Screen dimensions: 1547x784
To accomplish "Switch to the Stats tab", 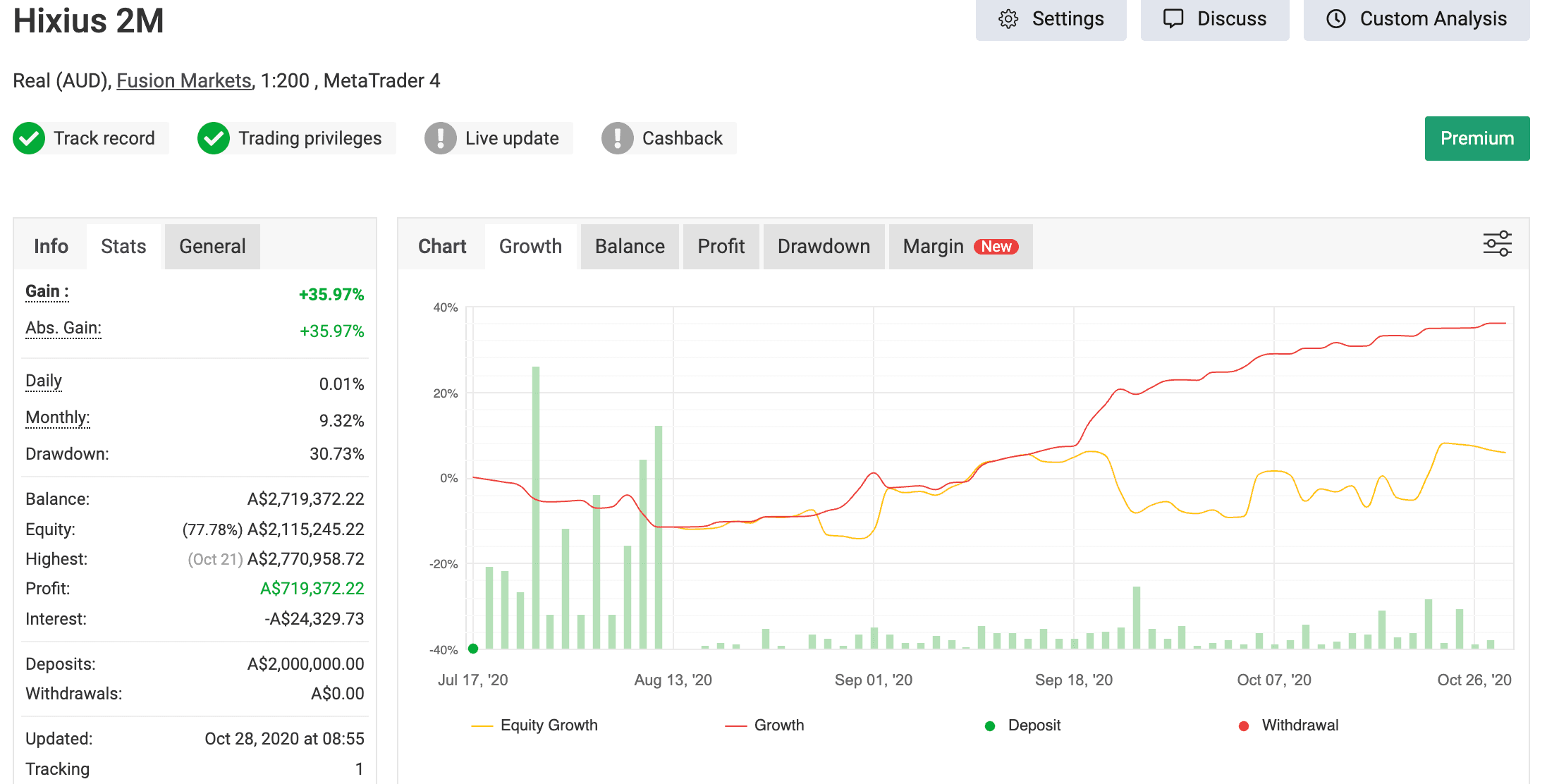I will tap(123, 246).
